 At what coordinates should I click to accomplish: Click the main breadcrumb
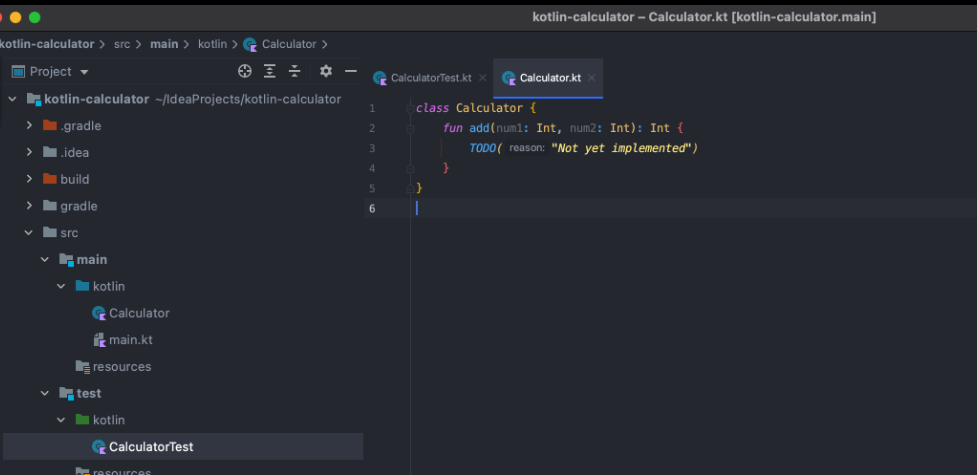[164, 44]
